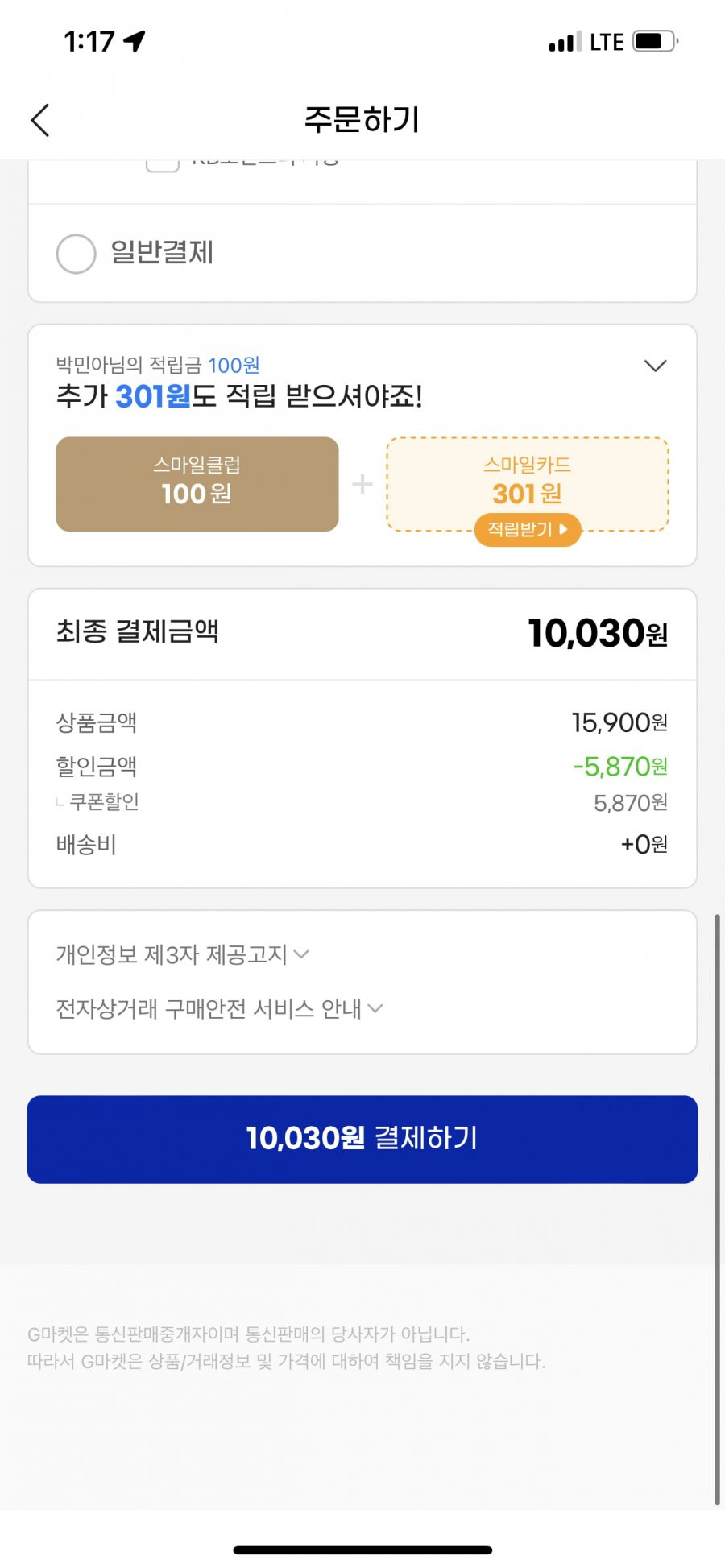Tap the 10,030원 결제하기 button
725x1568 pixels.
362,1139
